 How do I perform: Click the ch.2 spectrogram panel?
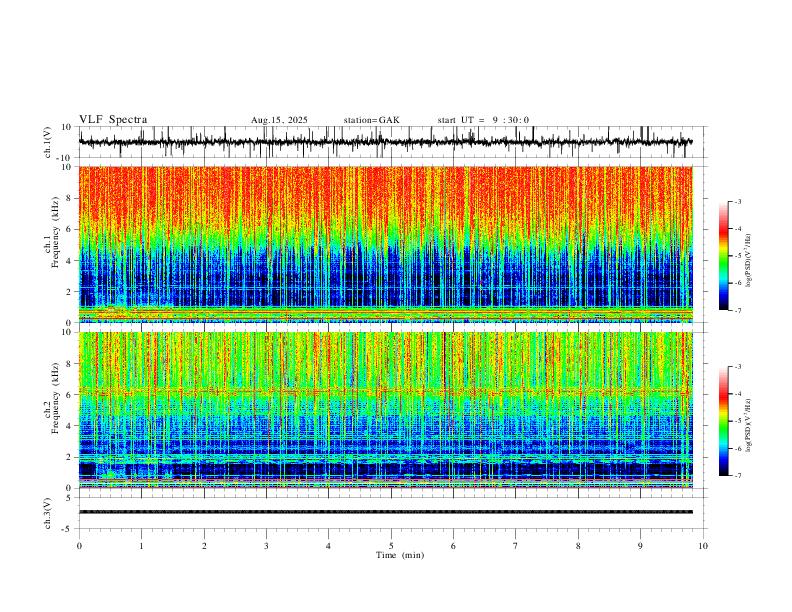point(386,410)
